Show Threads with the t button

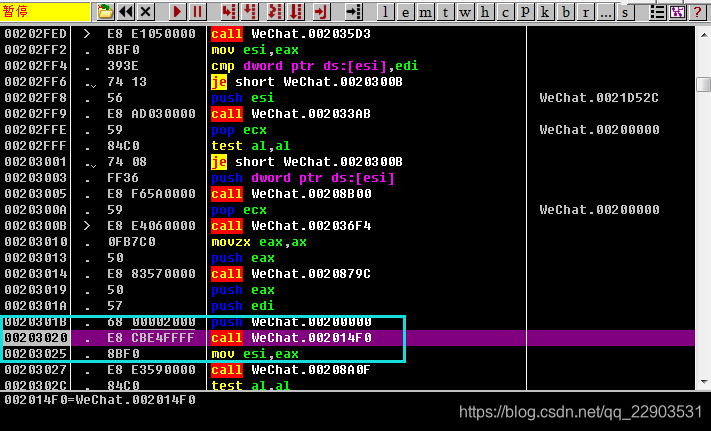pyautogui.click(x=445, y=11)
